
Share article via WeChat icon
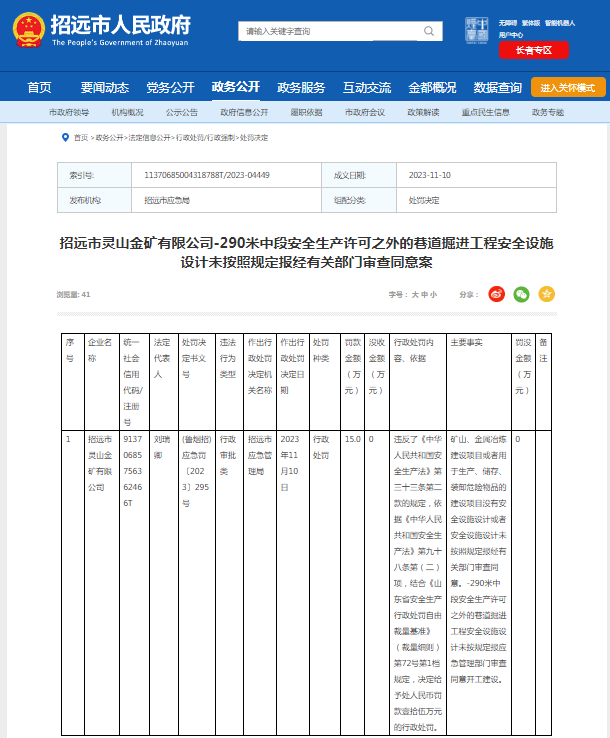(x=521, y=294)
